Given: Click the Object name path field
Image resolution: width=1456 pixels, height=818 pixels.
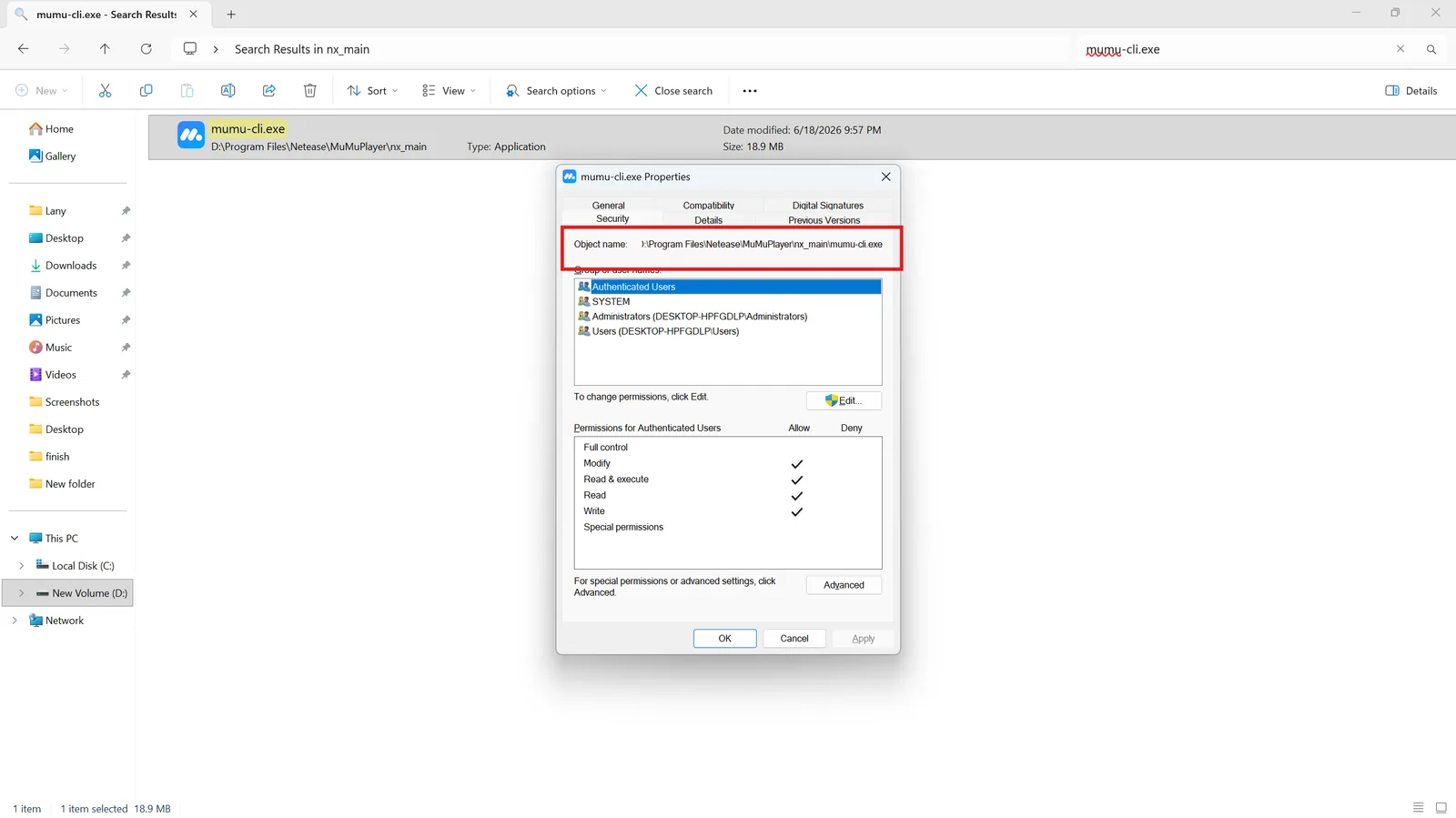Looking at the screenshot, I should click(x=761, y=244).
